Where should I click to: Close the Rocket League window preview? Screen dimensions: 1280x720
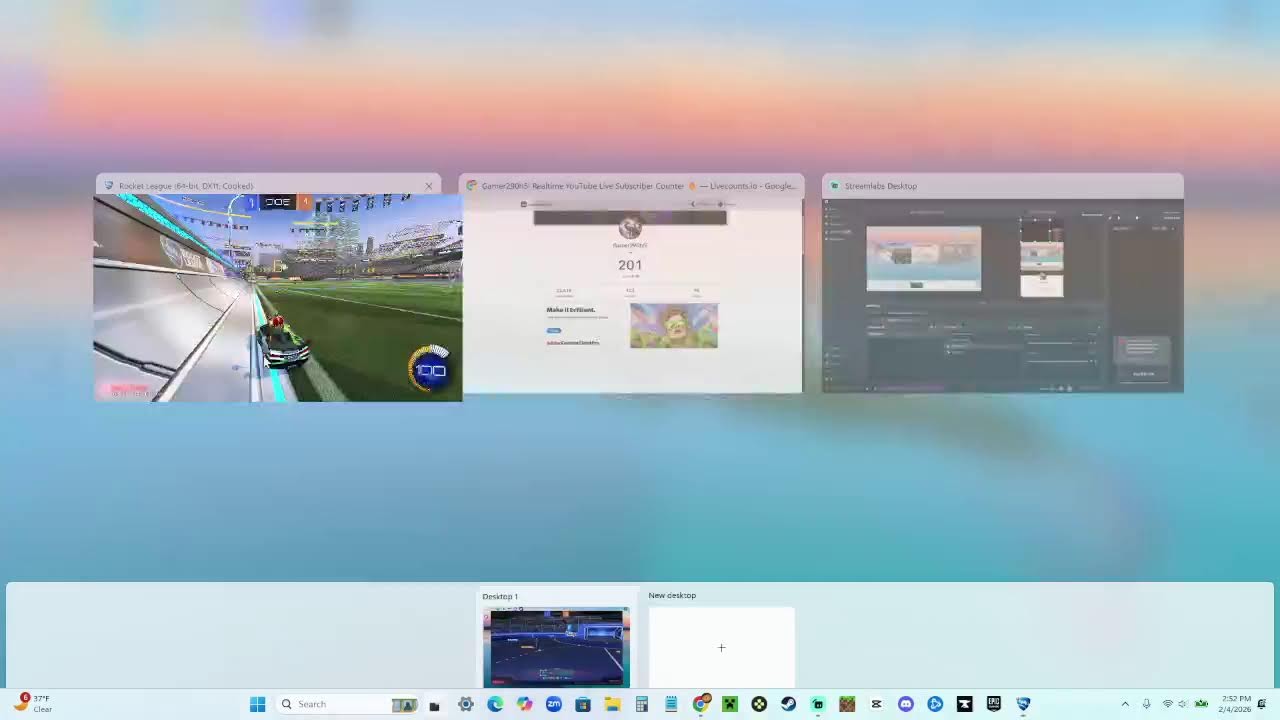[429, 186]
